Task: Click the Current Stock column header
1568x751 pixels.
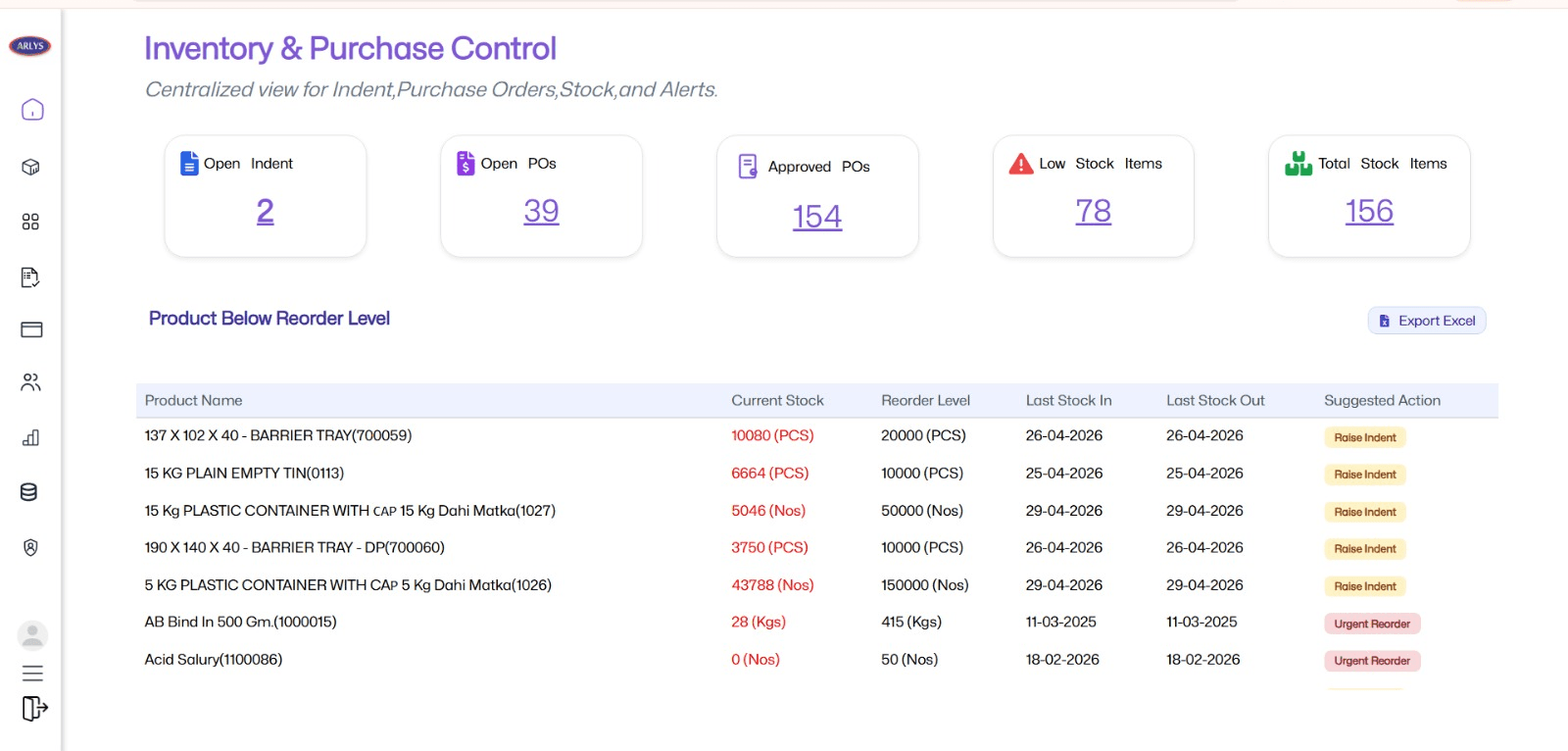Action: [x=777, y=400]
